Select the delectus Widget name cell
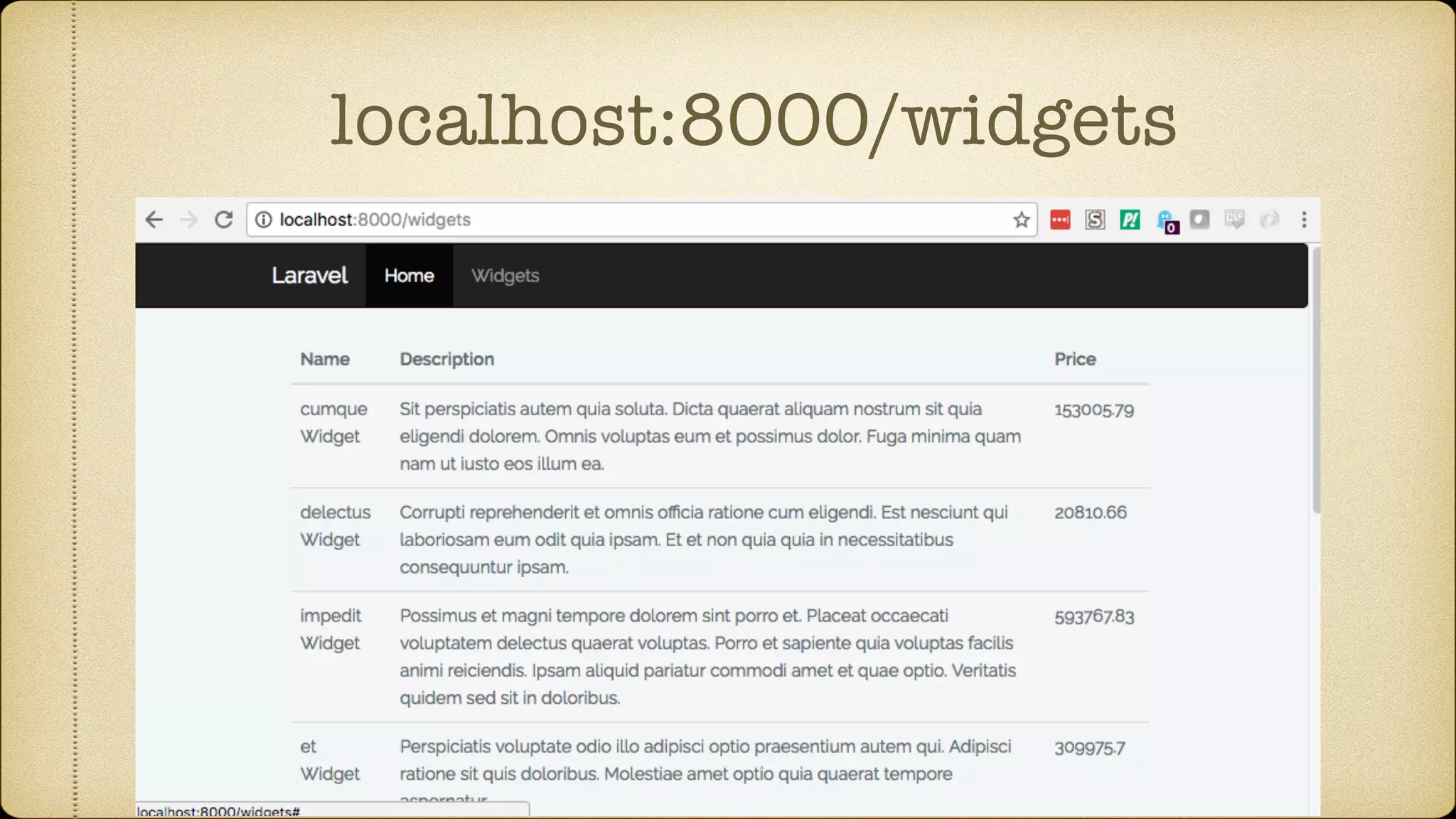This screenshot has width=1456, height=819. click(335, 525)
